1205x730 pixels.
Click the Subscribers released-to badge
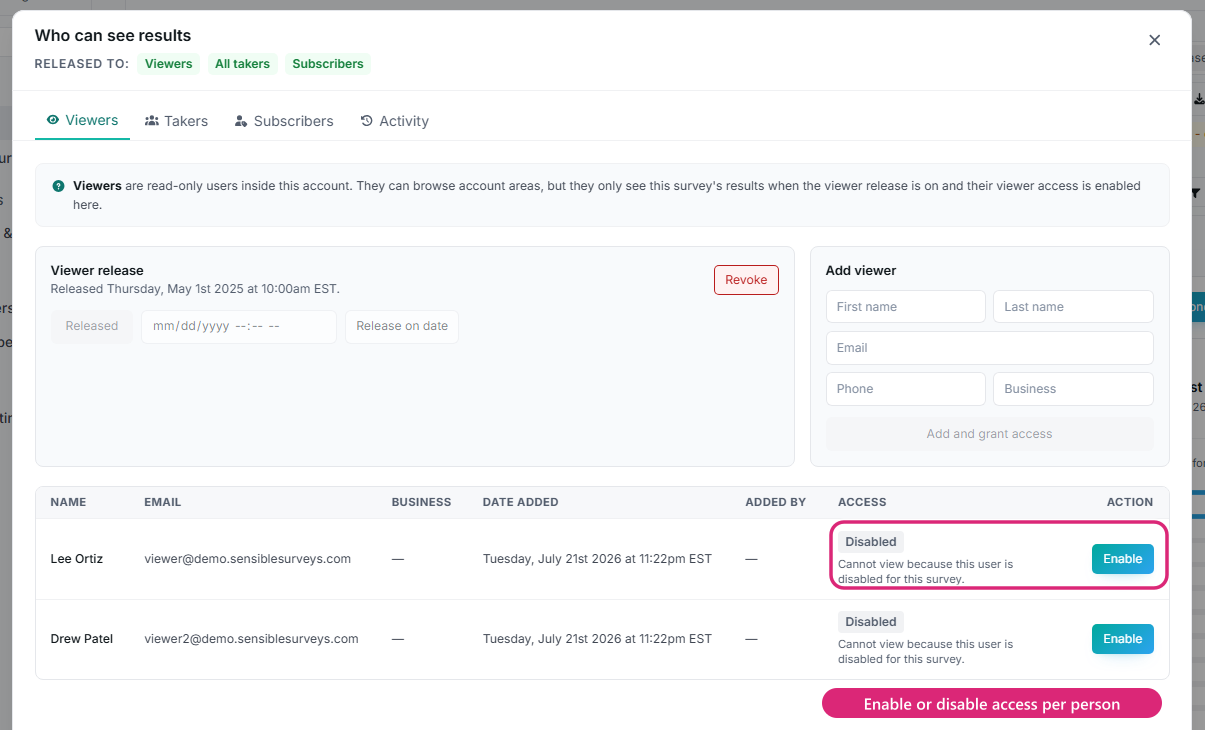[x=328, y=64]
